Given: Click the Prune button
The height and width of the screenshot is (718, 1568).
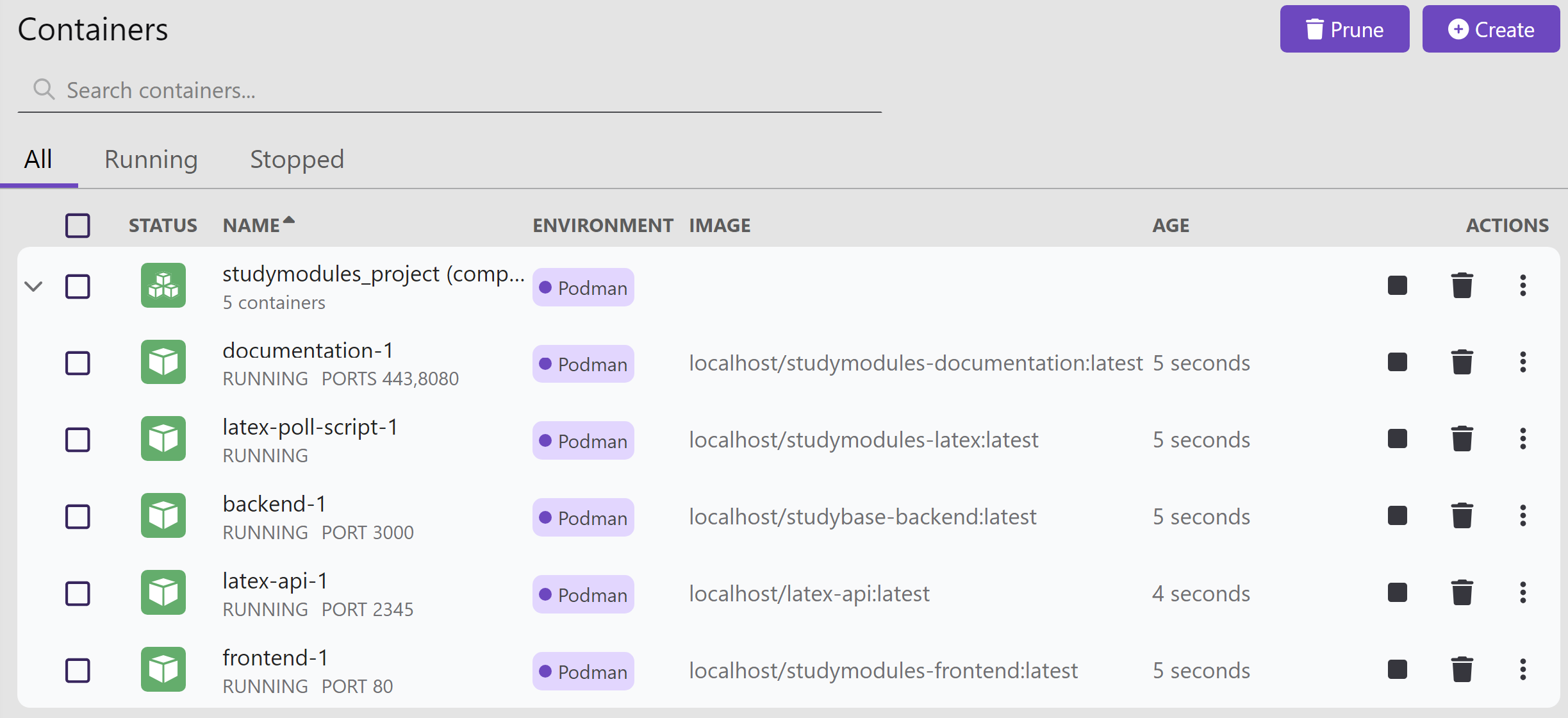Looking at the screenshot, I should (1344, 29).
